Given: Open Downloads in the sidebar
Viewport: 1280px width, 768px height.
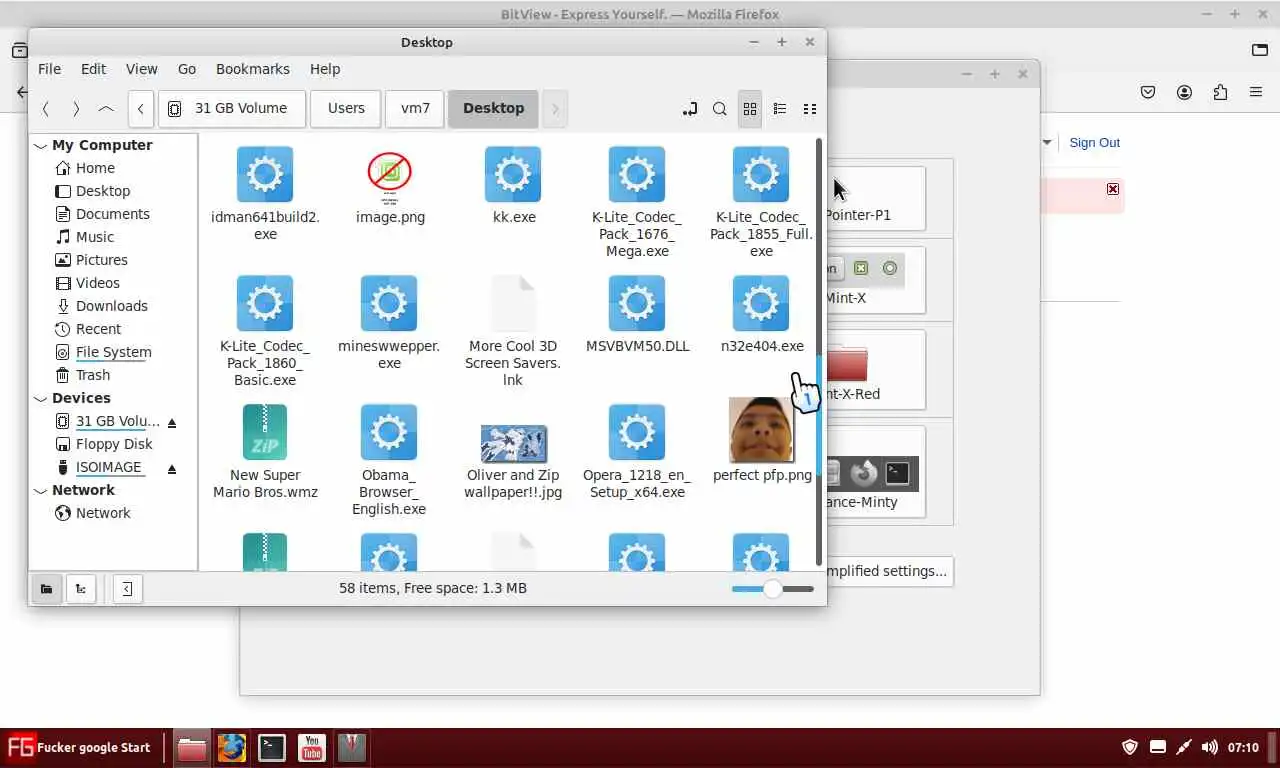Looking at the screenshot, I should pyautogui.click(x=111, y=306).
